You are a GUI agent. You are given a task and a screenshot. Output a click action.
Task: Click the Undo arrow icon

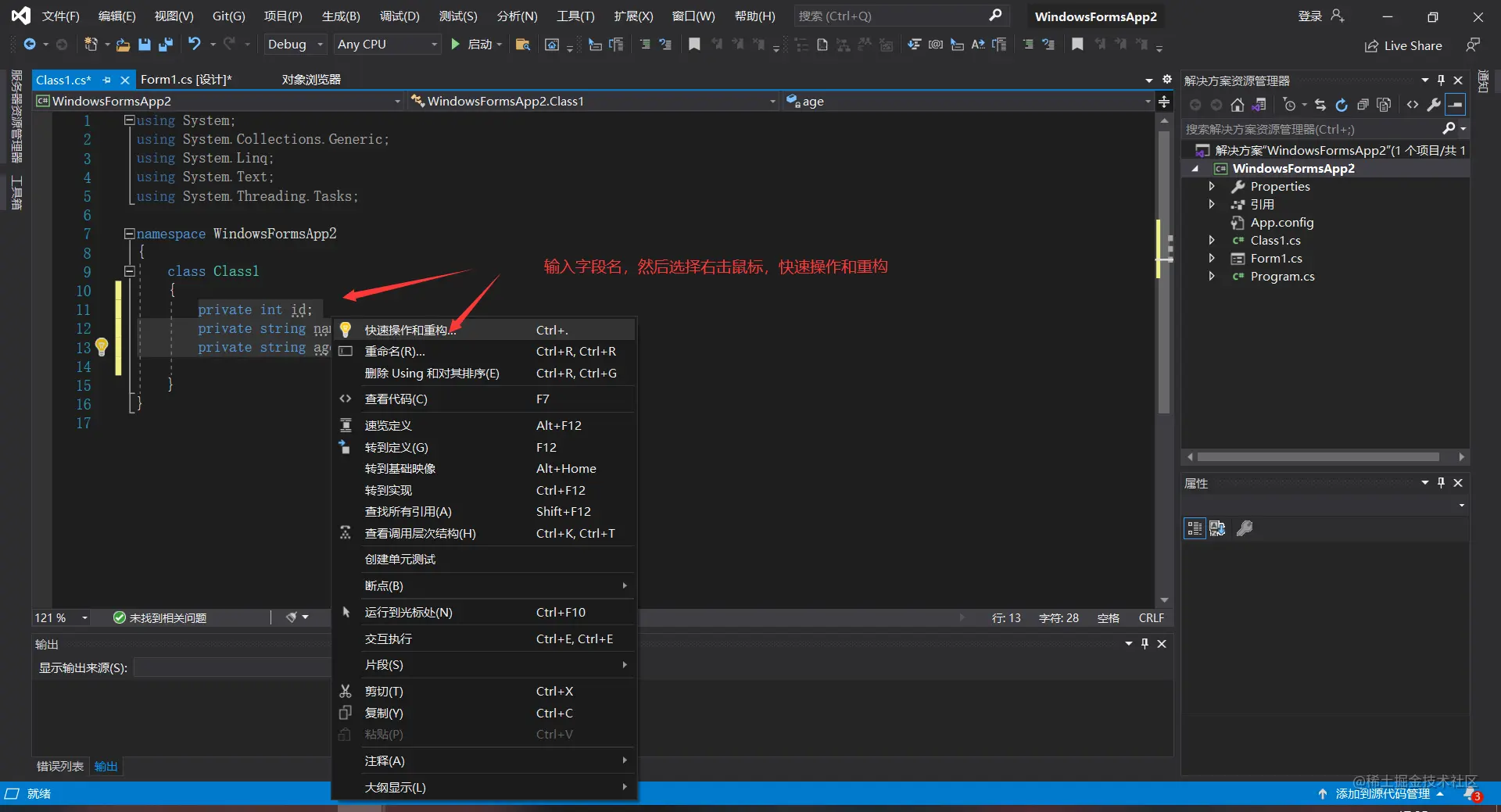[194, 45]
